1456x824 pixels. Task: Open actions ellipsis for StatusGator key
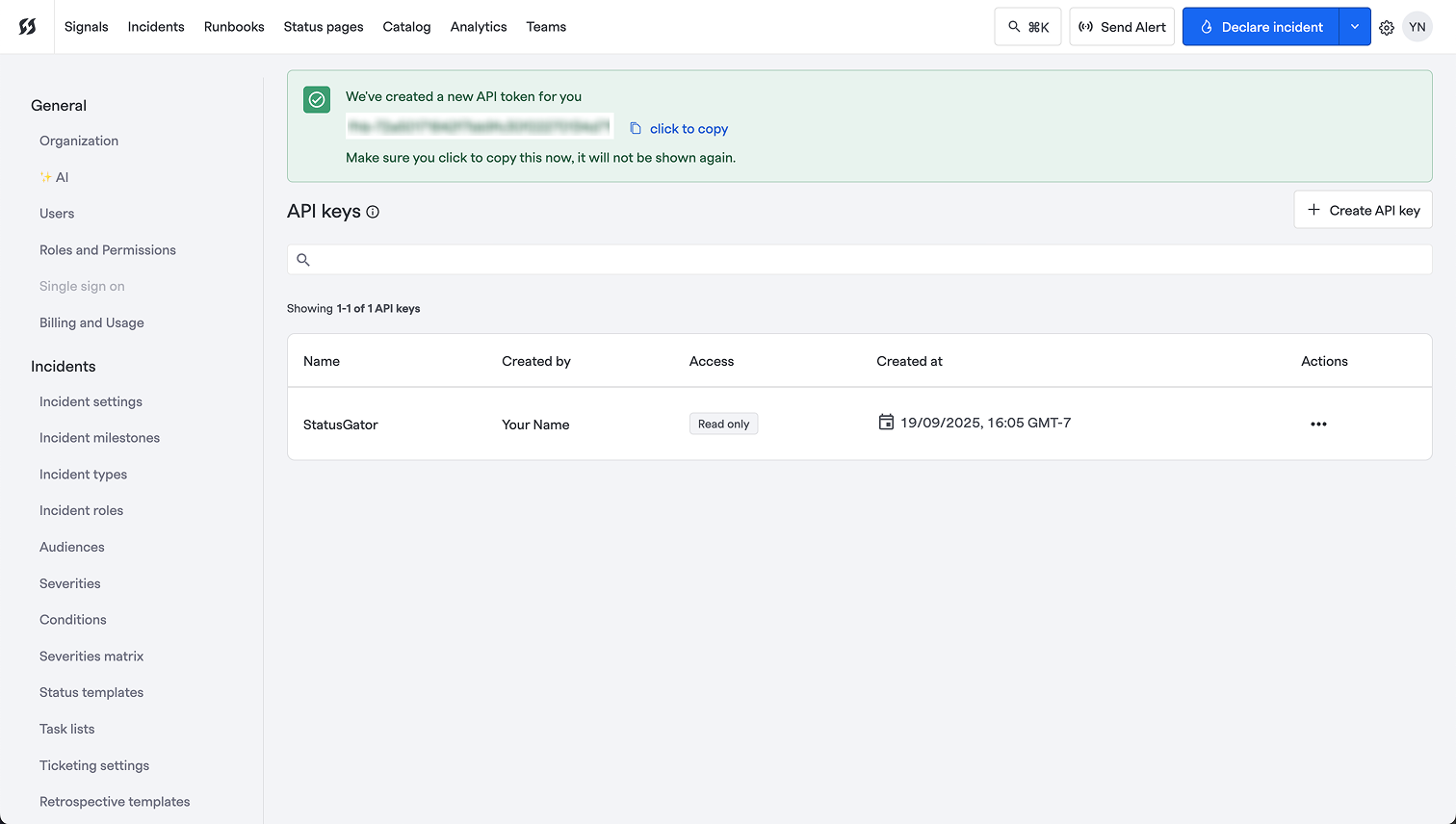pyautogui.click(x=1318, y=424)
